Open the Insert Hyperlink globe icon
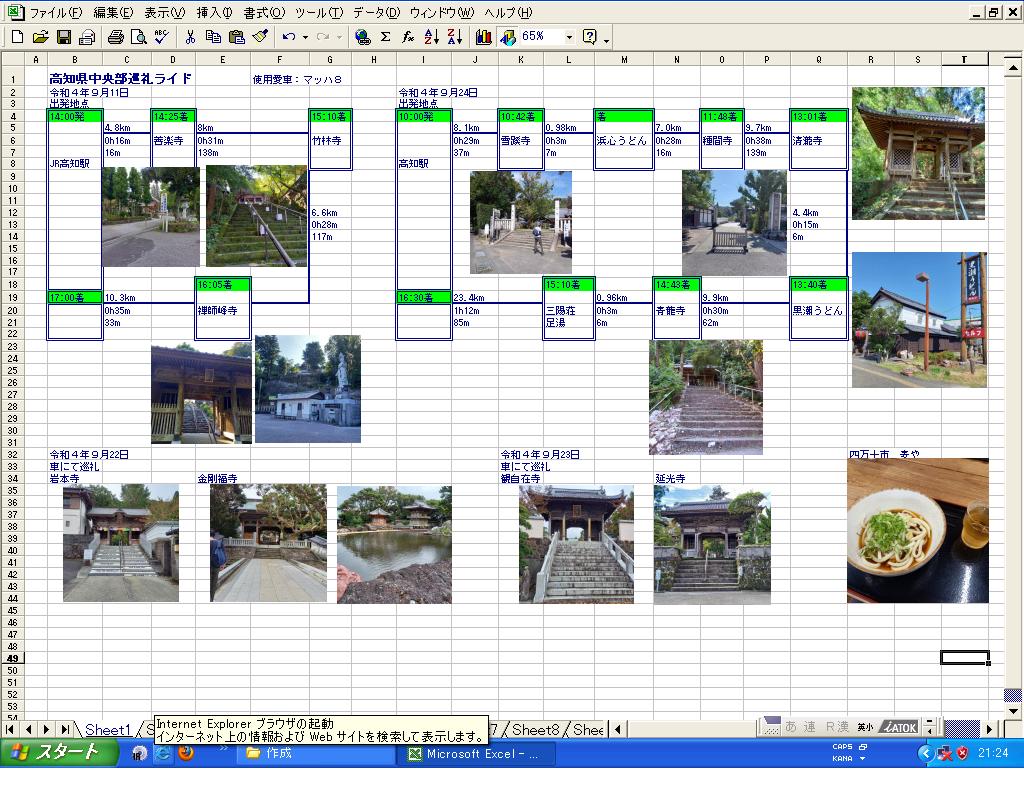 (362, 37)
